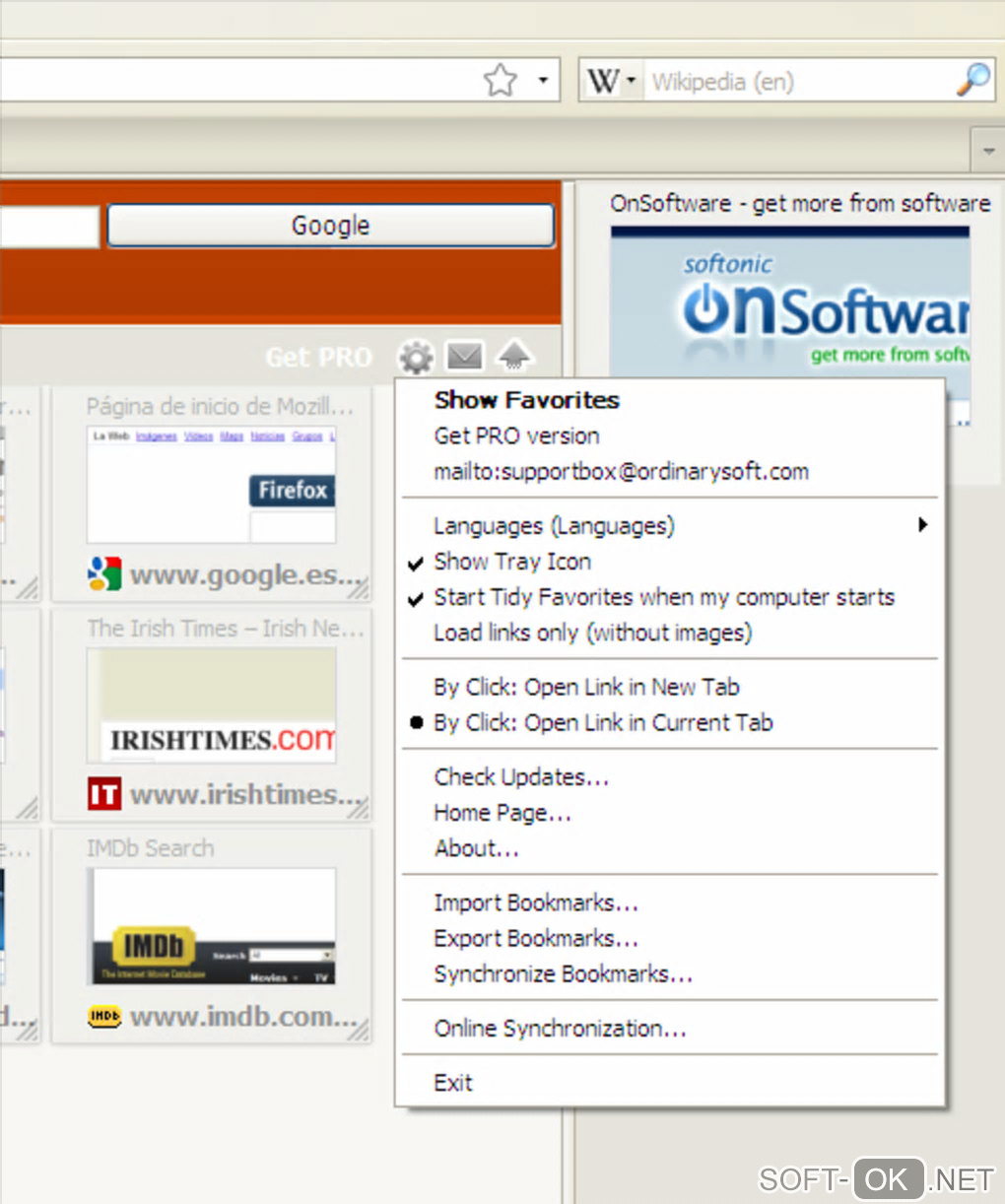
Task: Open the Google Firefox start page thumbnail
Action: tap(212, 484)
